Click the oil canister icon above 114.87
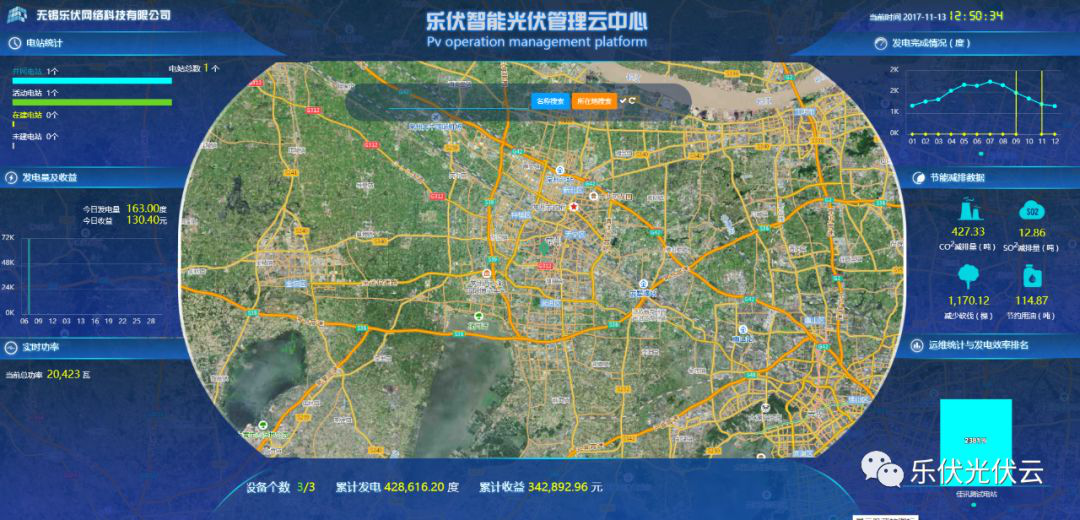The height and width of the screenshot is (520, 1080). 1032,276
